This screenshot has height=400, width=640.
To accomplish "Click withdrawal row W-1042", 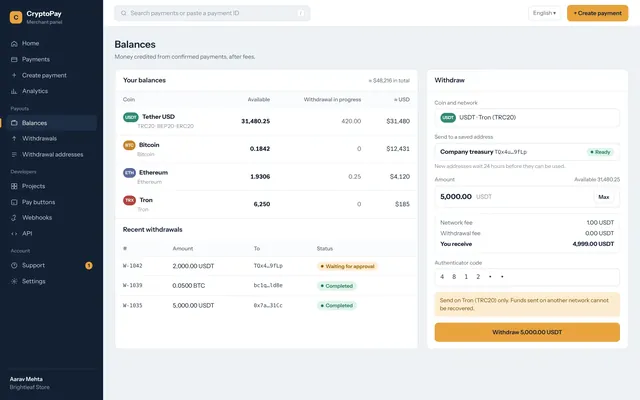I will coord(266,266).
